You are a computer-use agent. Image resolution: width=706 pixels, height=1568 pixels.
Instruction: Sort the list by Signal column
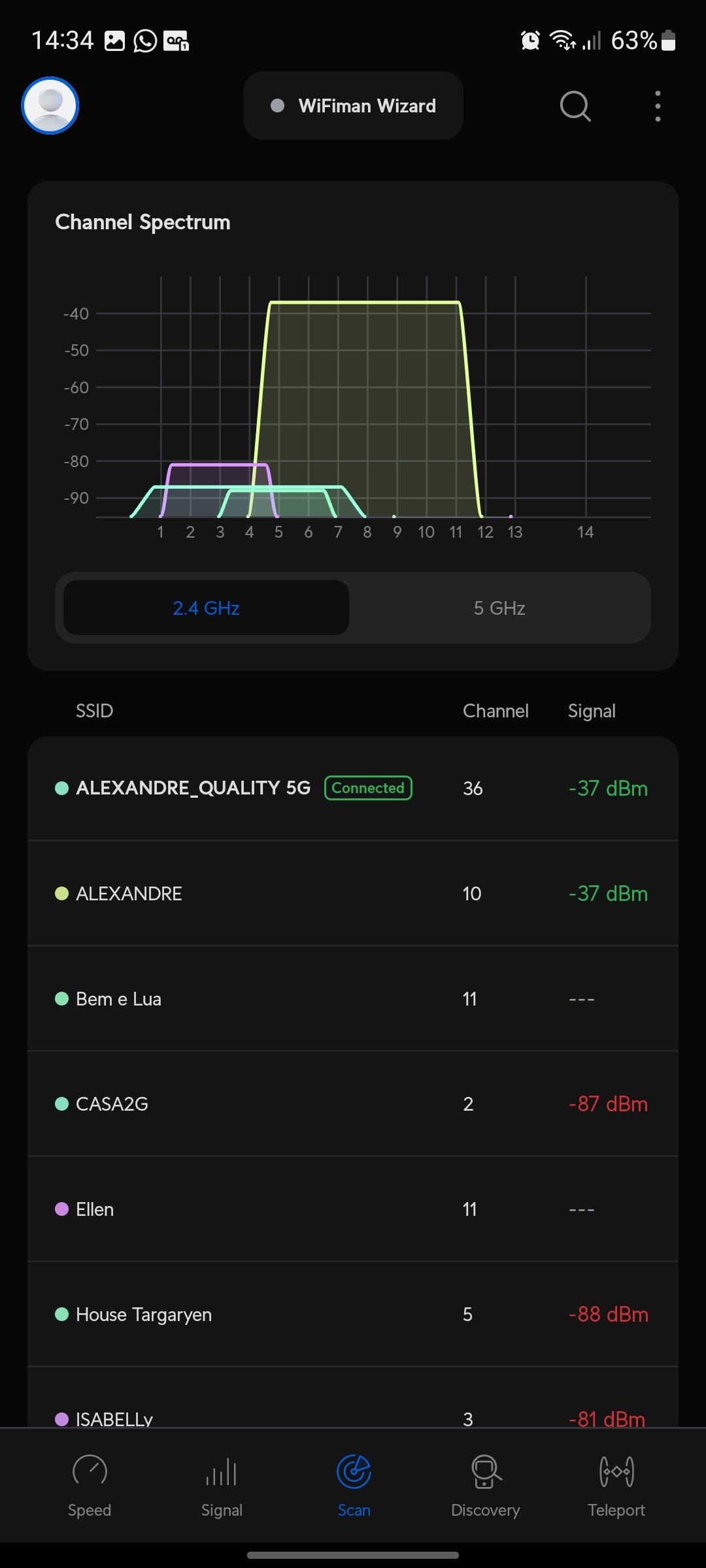(592, 711)
